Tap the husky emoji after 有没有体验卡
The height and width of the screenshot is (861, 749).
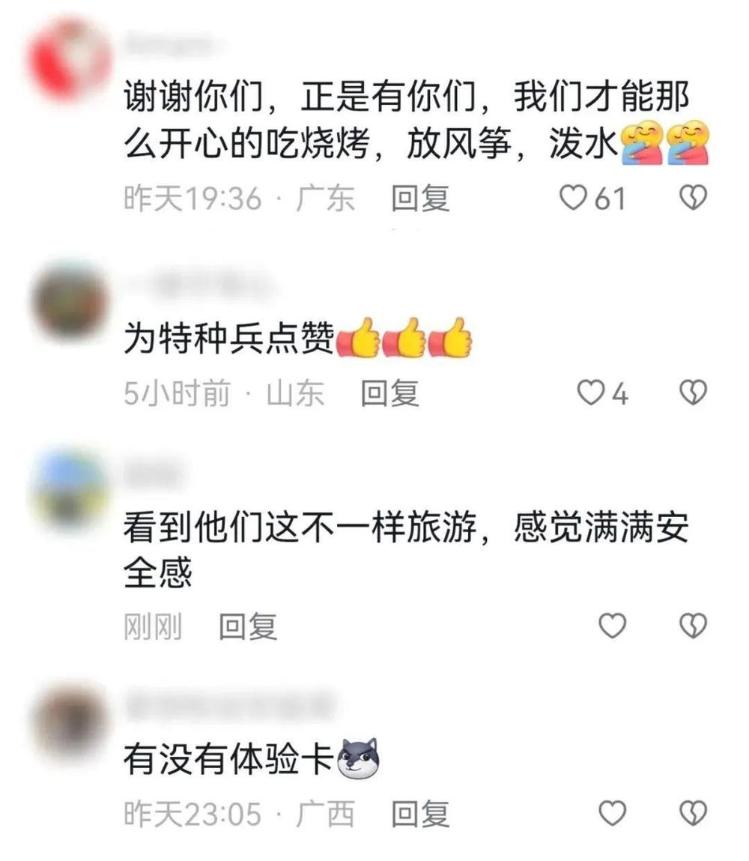(x=358, y=759)
